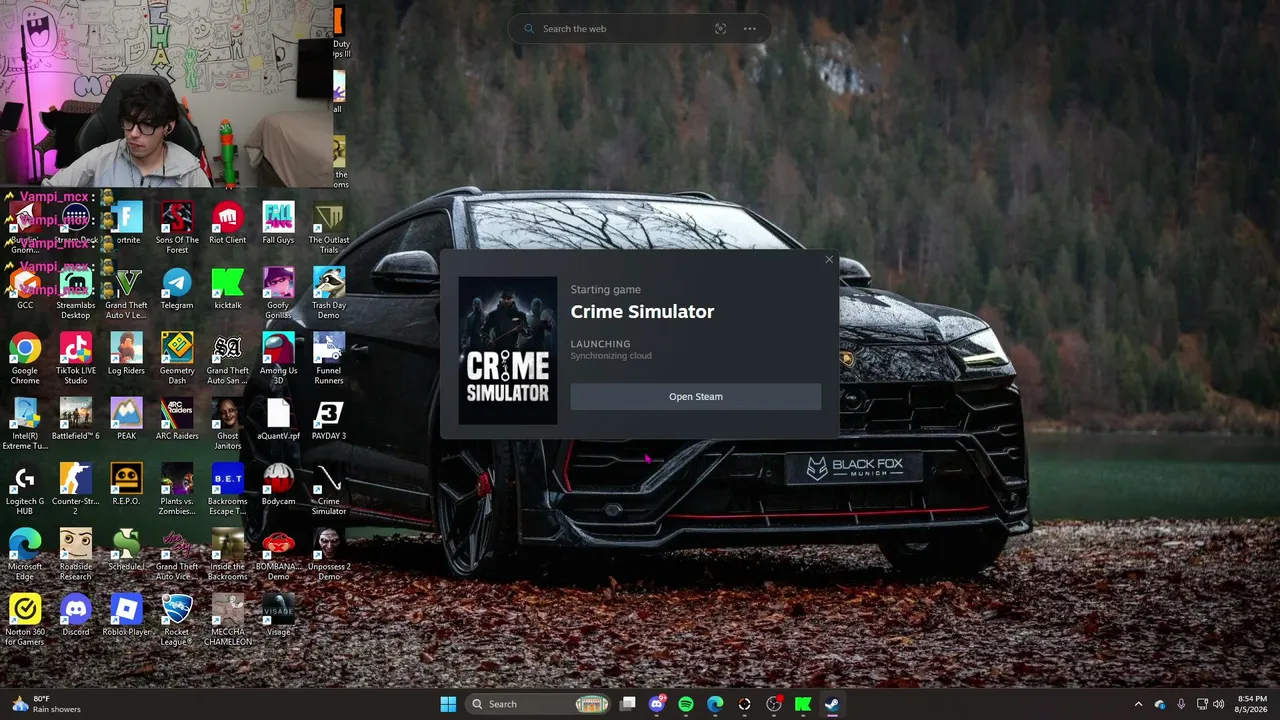Select the Trash Day Demo desktop icon

point(329,294)
